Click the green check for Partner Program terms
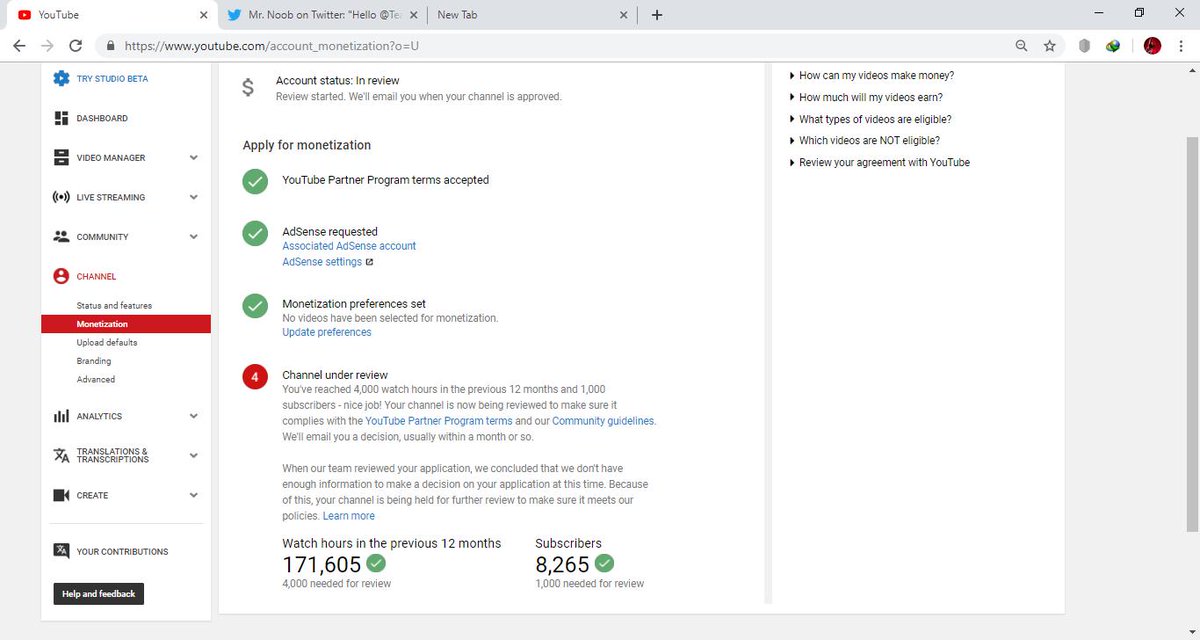The width and height of the screenshot is (1200, 640). (255, 182)
